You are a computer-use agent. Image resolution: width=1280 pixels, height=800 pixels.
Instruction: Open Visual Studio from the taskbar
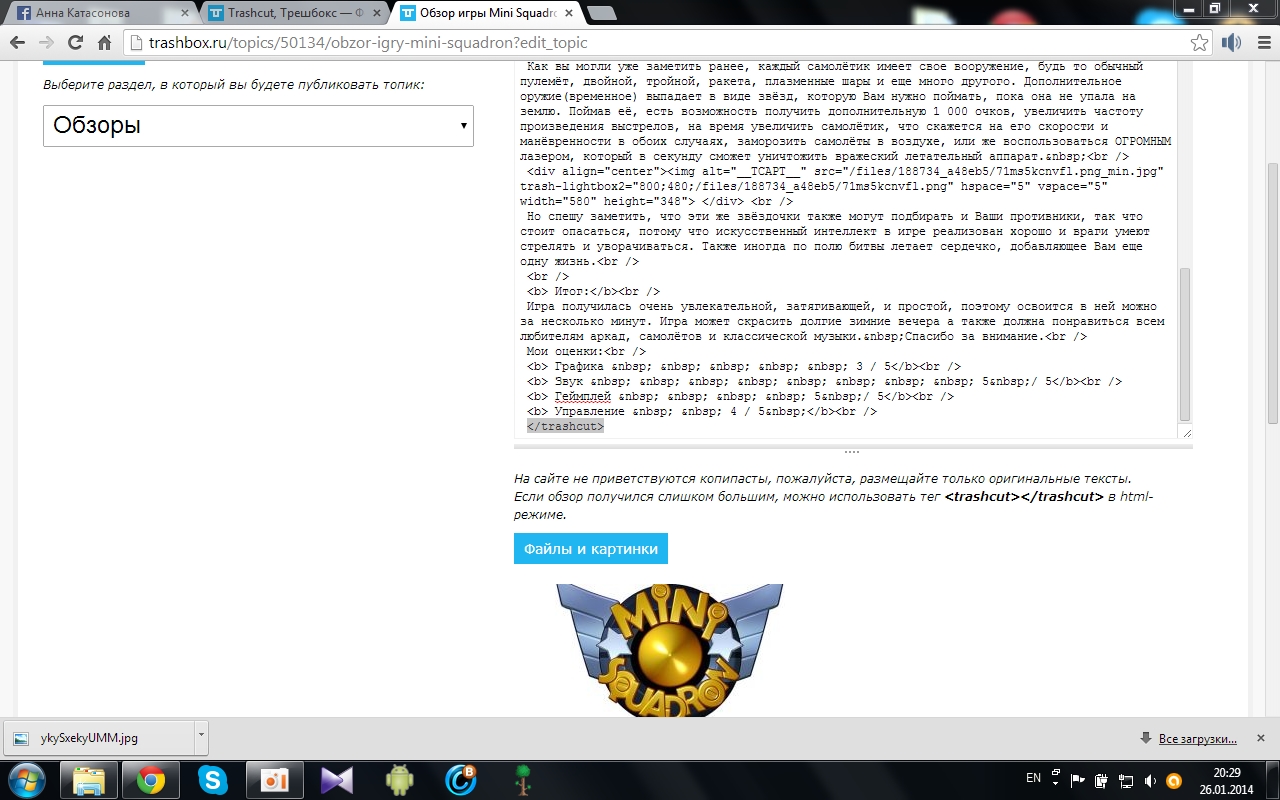337,779
